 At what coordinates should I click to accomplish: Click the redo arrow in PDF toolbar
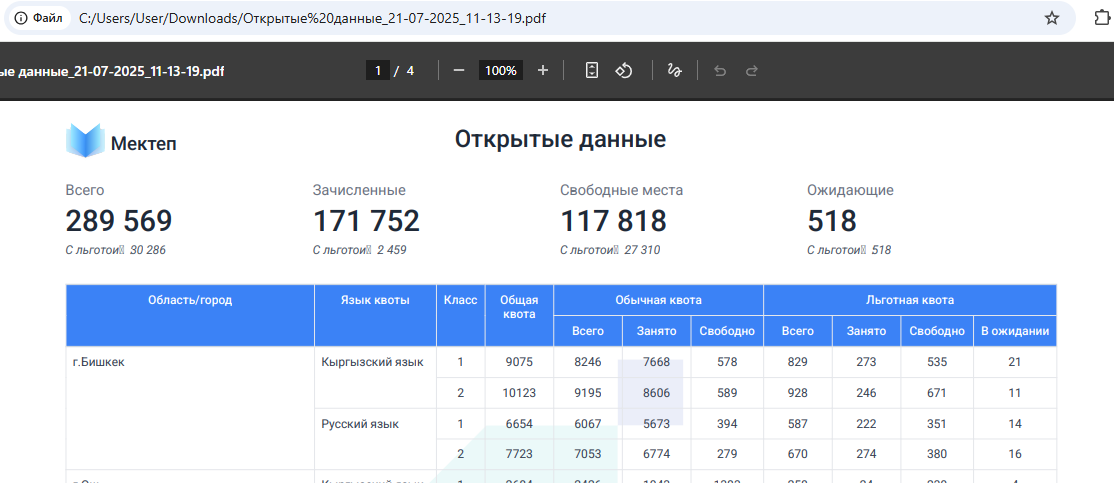pyautogui.click(x=752, y=71)
